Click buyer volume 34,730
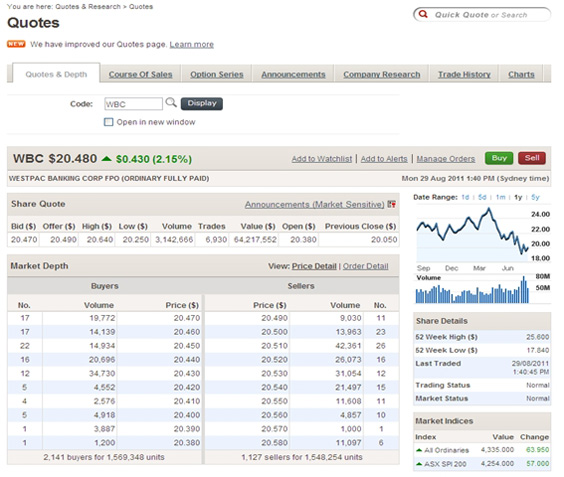Viewport: 564px width, 477px height. point(102,373)
